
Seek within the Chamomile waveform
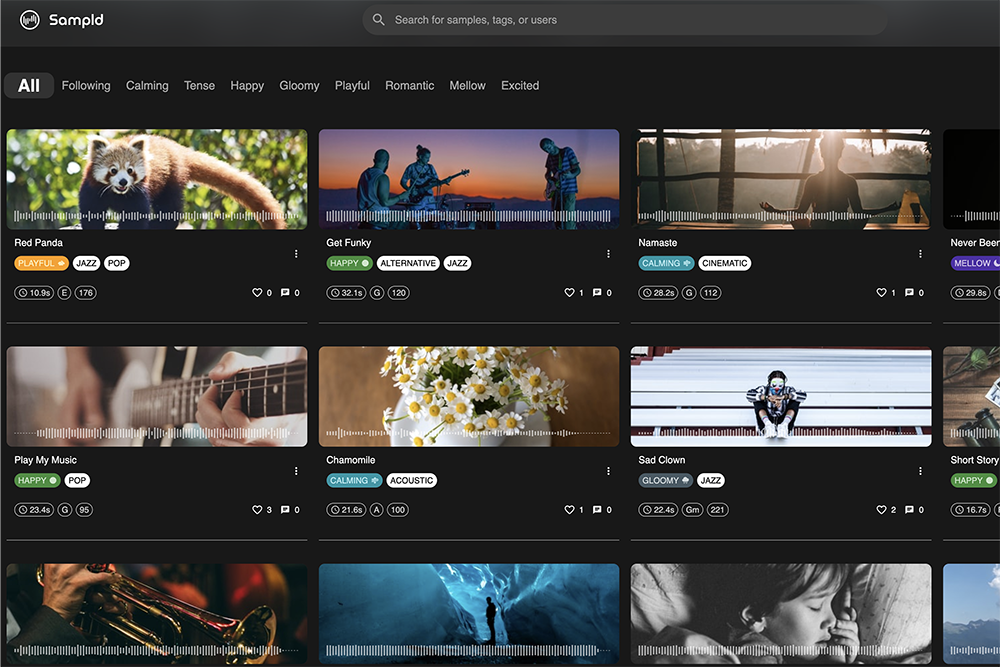[x=469, y=434]
